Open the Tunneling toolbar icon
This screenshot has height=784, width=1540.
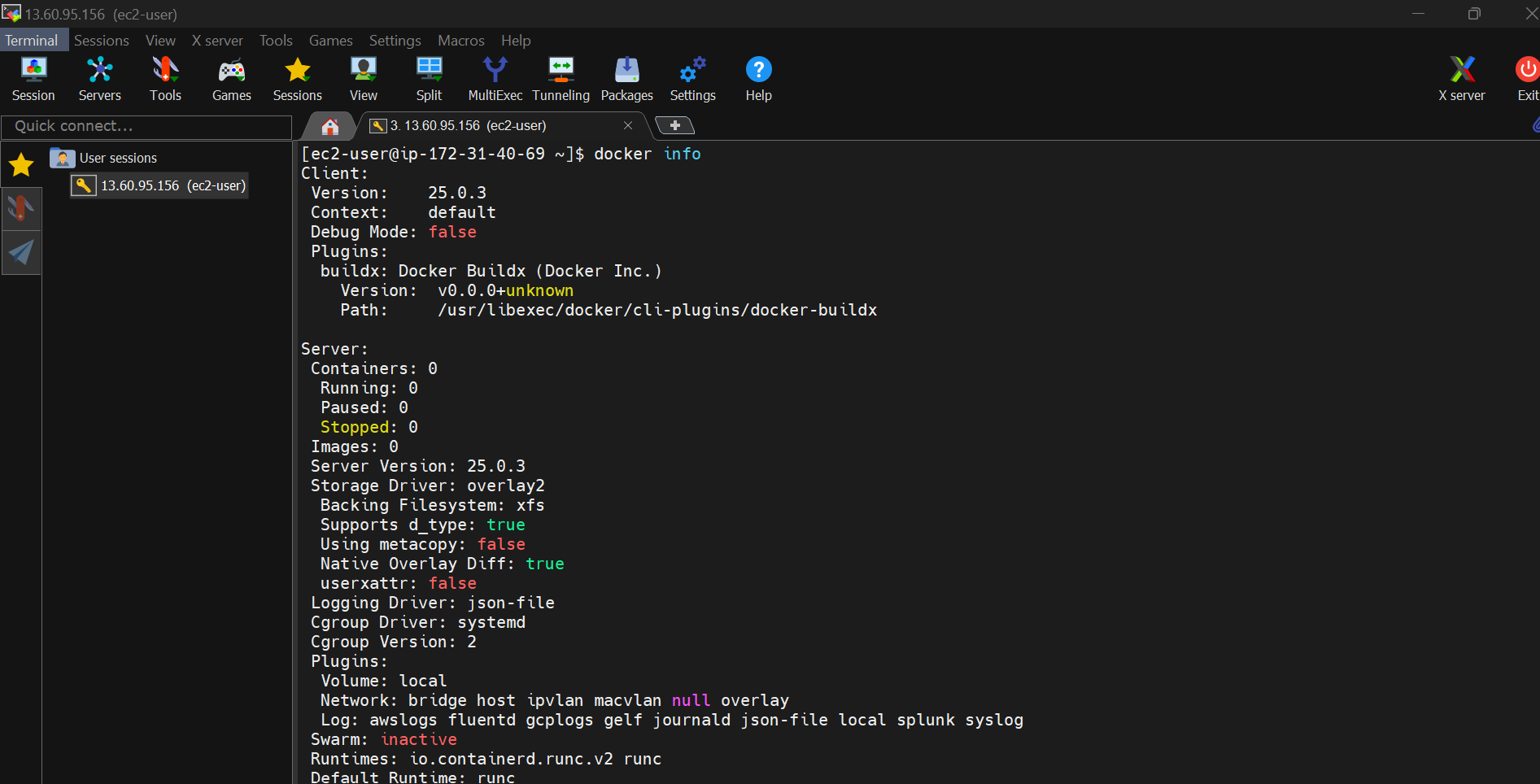(x=561, y=79)
